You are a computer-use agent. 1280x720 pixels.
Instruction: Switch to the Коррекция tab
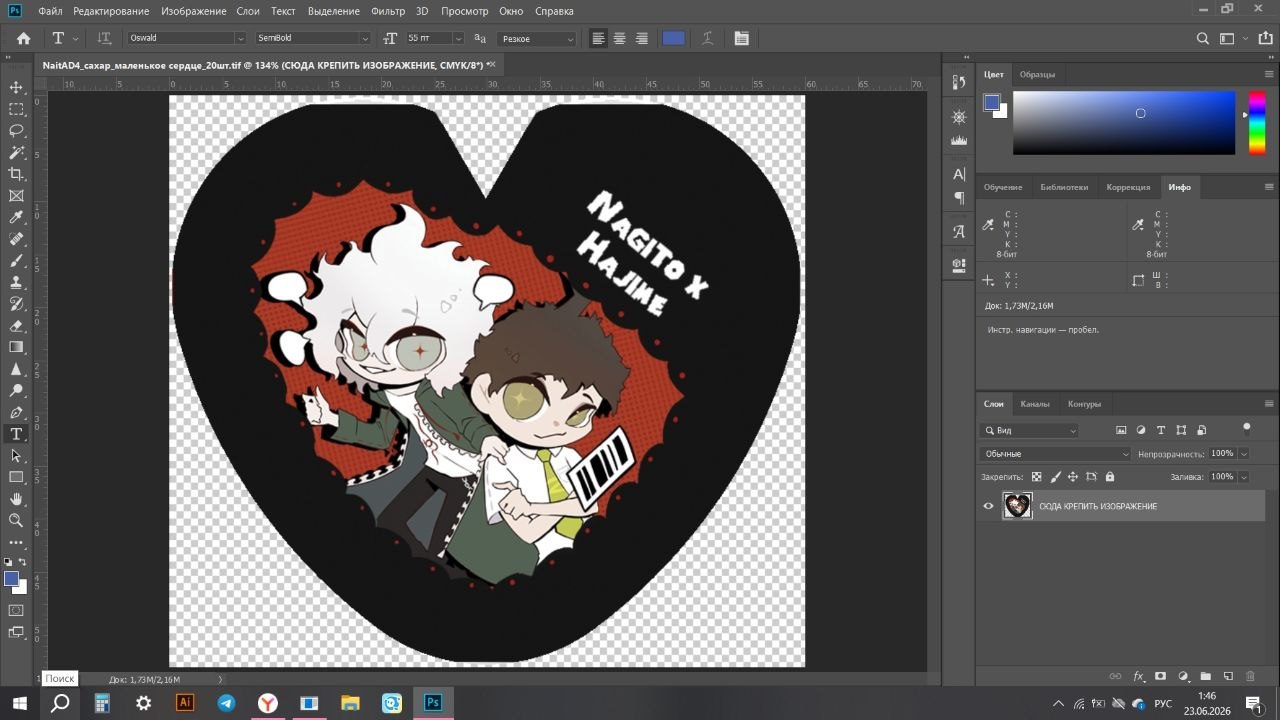[1128, 187]
